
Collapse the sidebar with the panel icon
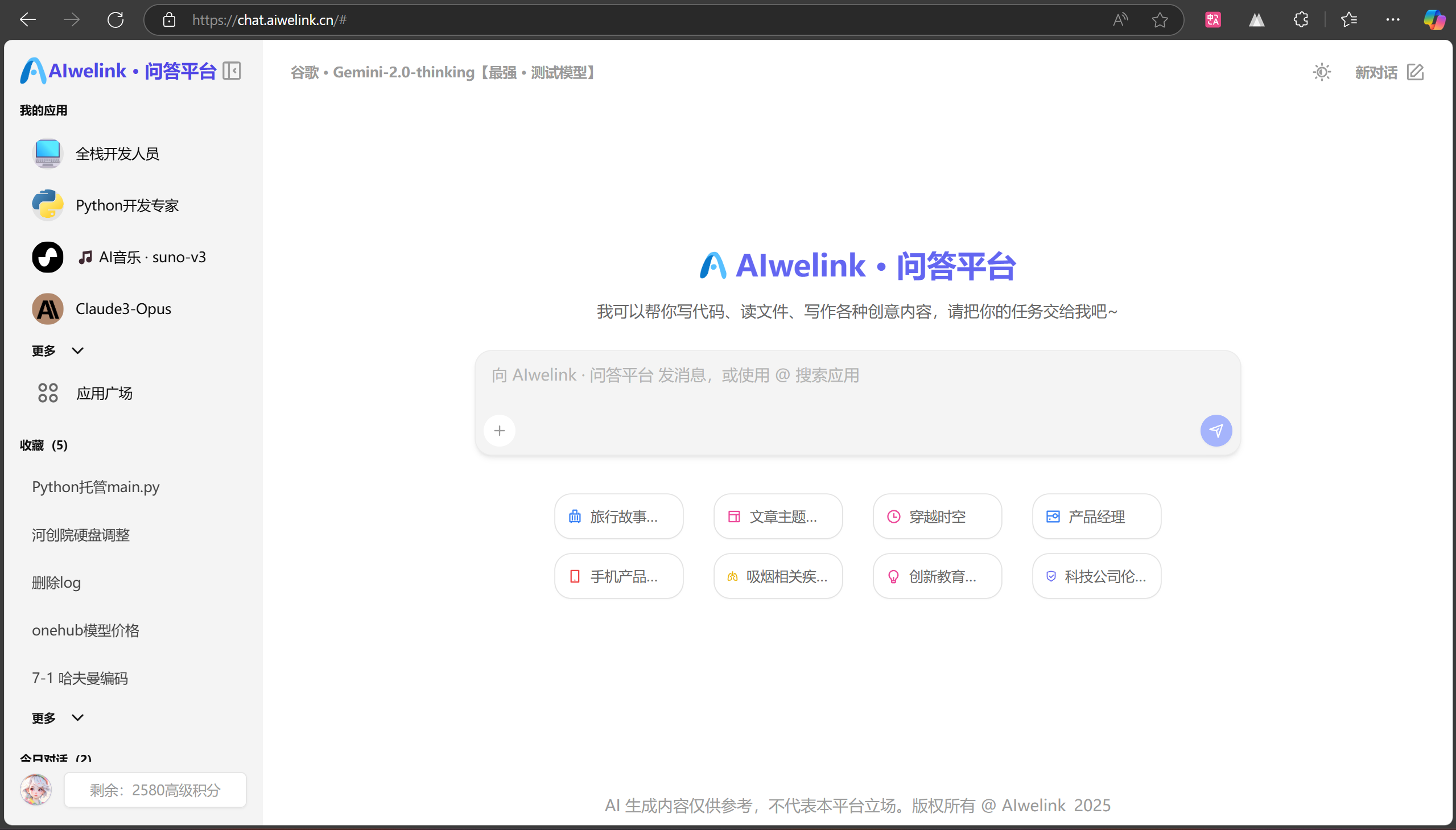(x=232, y=71)
